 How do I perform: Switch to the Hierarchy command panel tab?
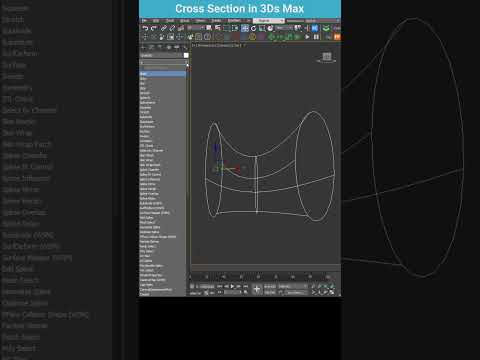coord(160,47)
